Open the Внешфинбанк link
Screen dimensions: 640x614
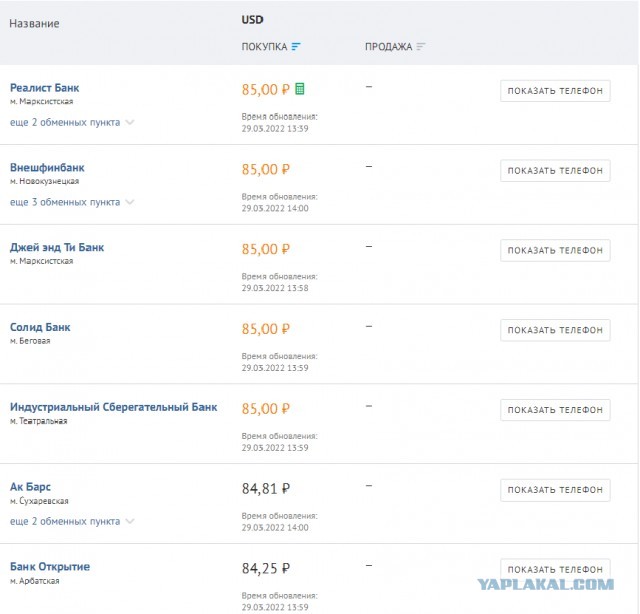click(x=47, y=167)
